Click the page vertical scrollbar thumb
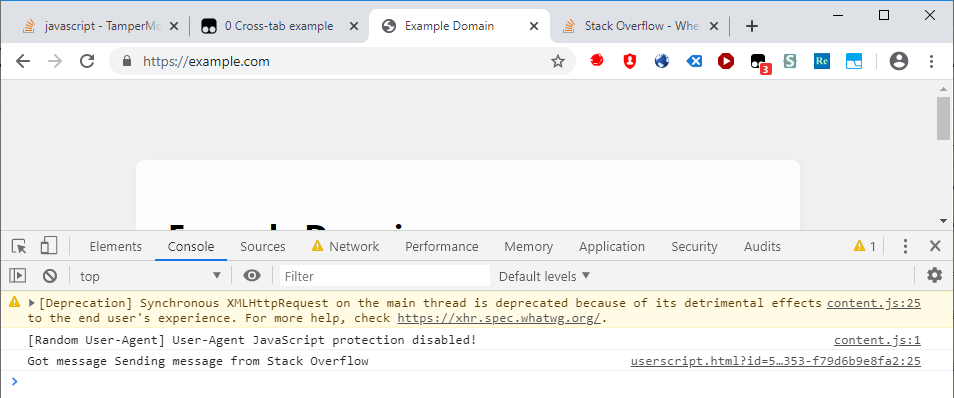 (x=943, y=119)
